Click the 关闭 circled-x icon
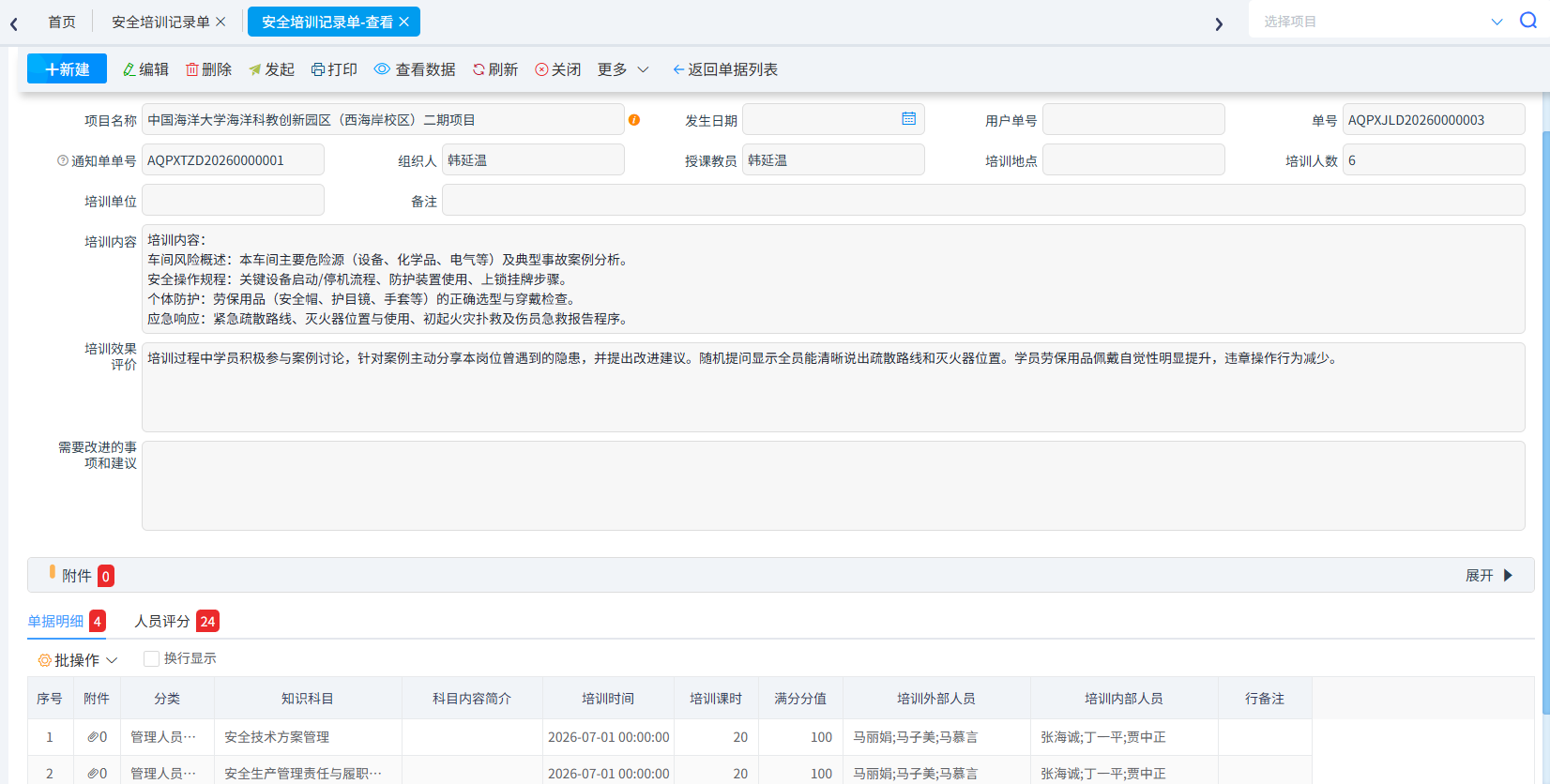 541,69
